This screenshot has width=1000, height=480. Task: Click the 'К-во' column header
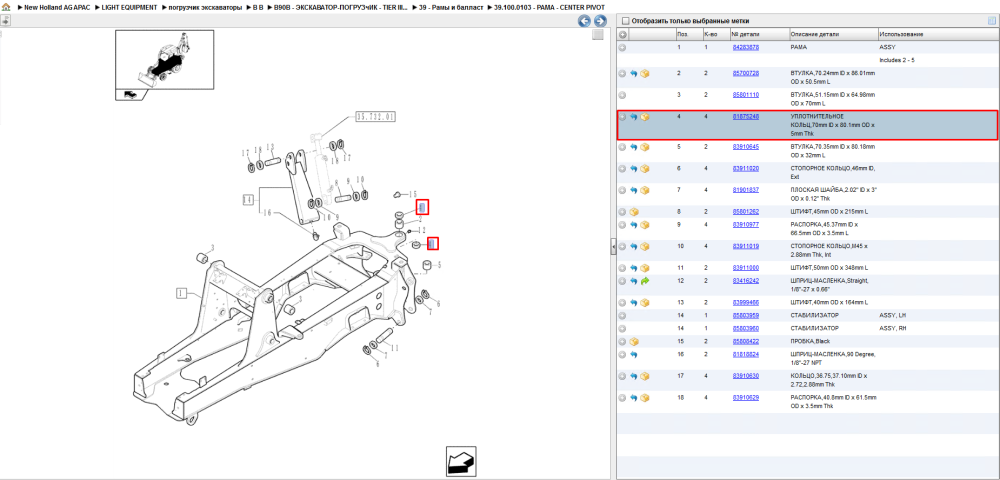coord(715,34)
